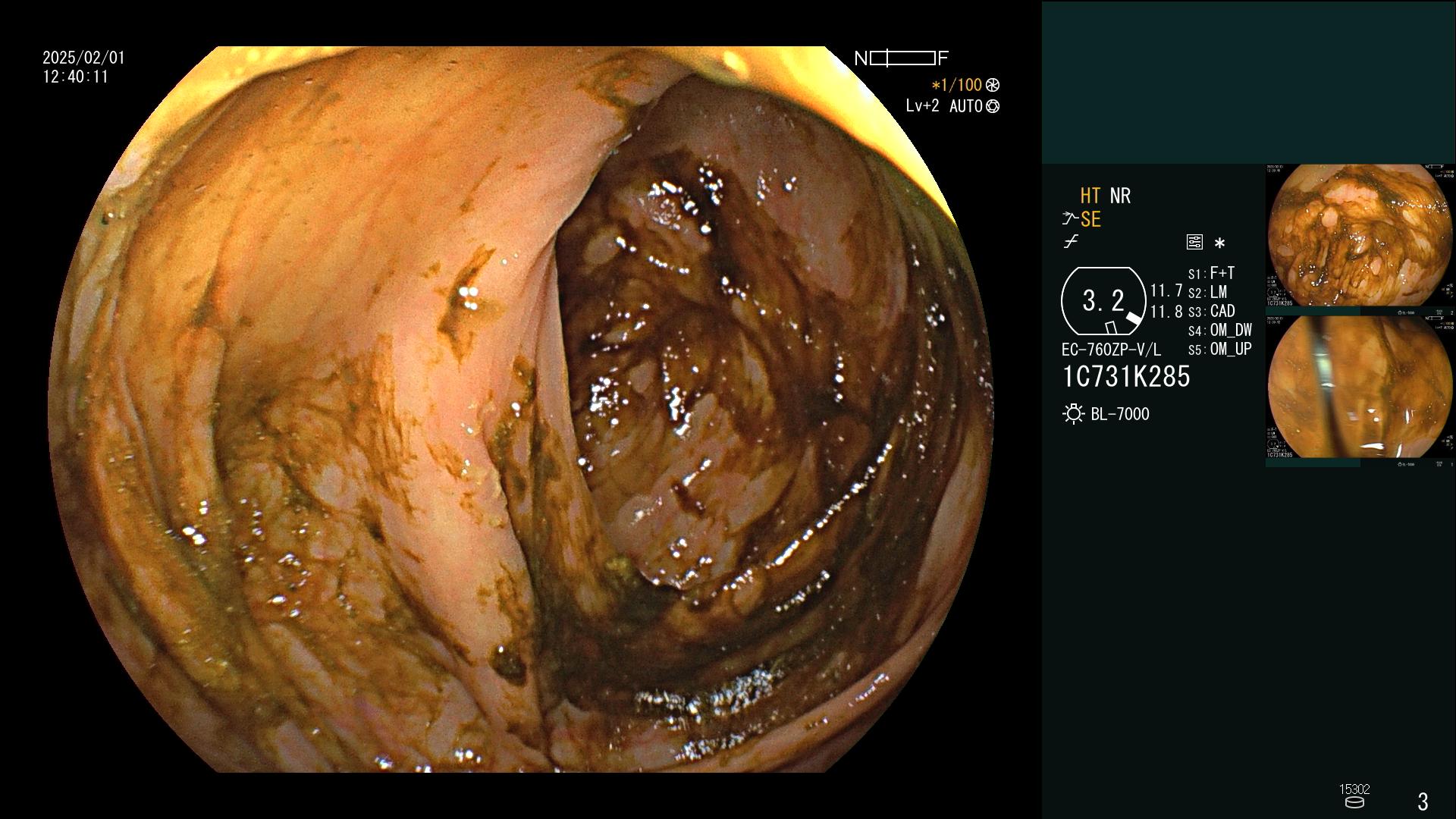Click the storage disk icon under 15302

coord(1354,802)
